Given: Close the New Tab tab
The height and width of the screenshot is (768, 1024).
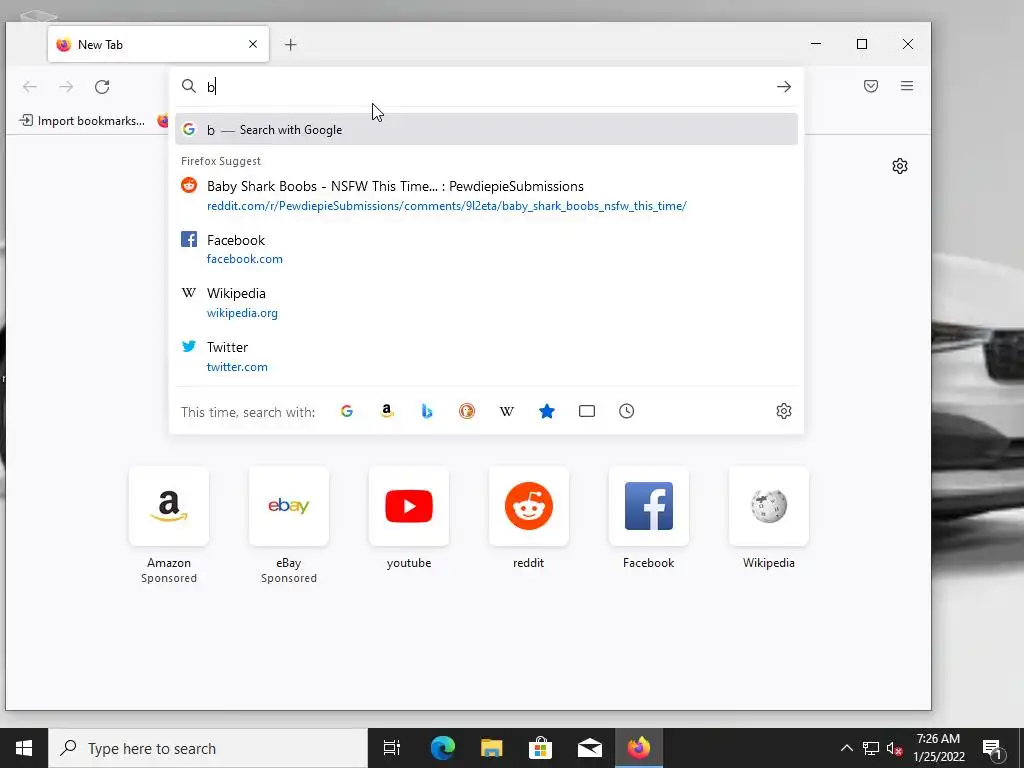Looking at the screenshot, I should pyautogui.click(x=253, y=44).
